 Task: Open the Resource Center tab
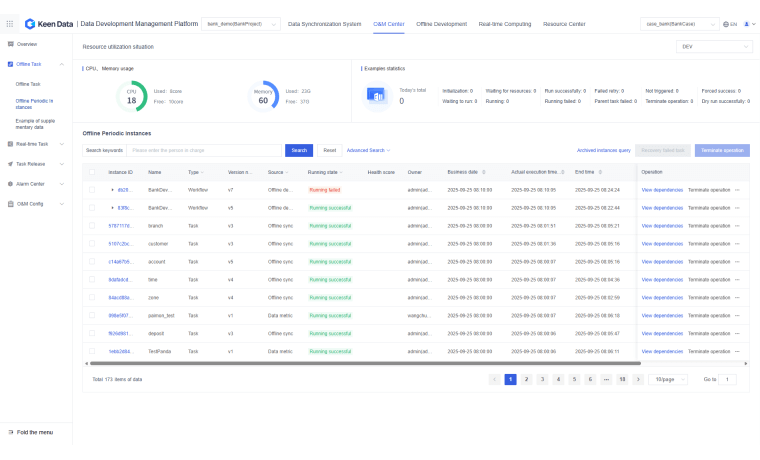coord(564,23)
